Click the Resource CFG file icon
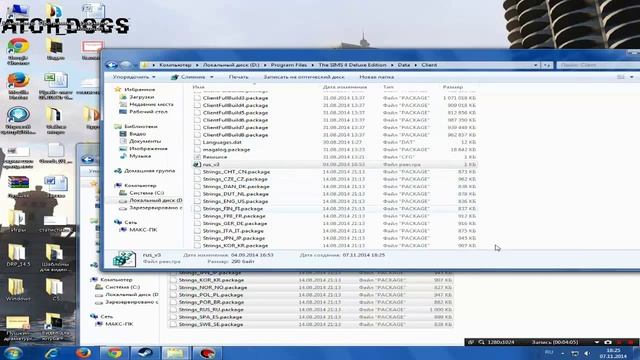 [x=197, y=157]
